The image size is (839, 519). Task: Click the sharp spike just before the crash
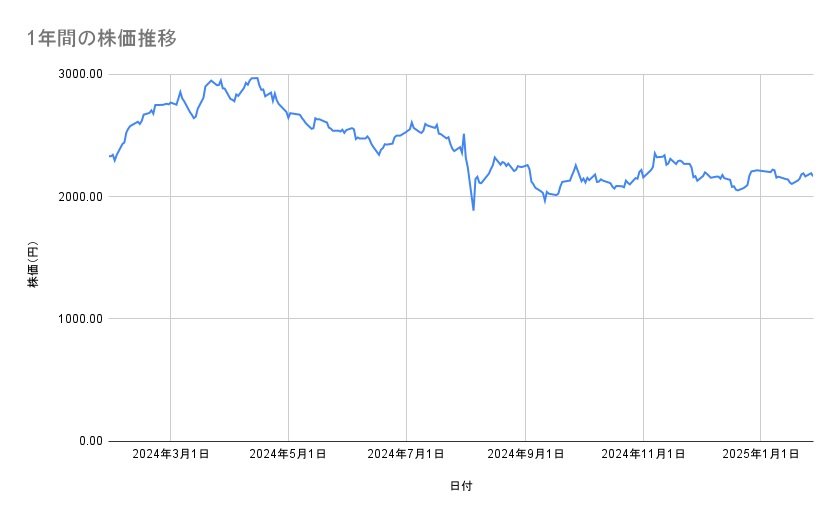click(464, 135)
